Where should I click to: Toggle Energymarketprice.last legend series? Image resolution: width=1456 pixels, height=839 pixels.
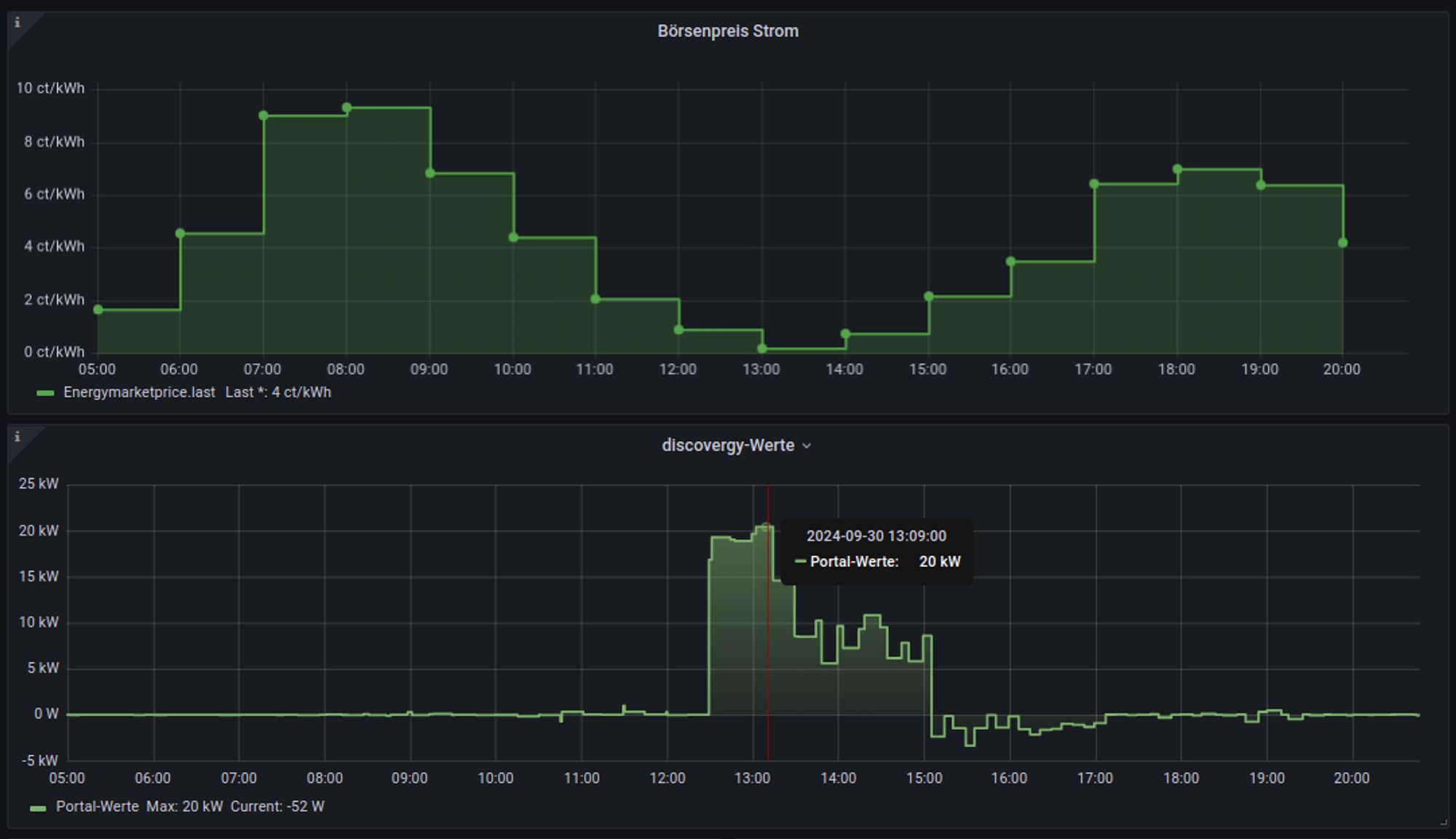click(139, 392)
